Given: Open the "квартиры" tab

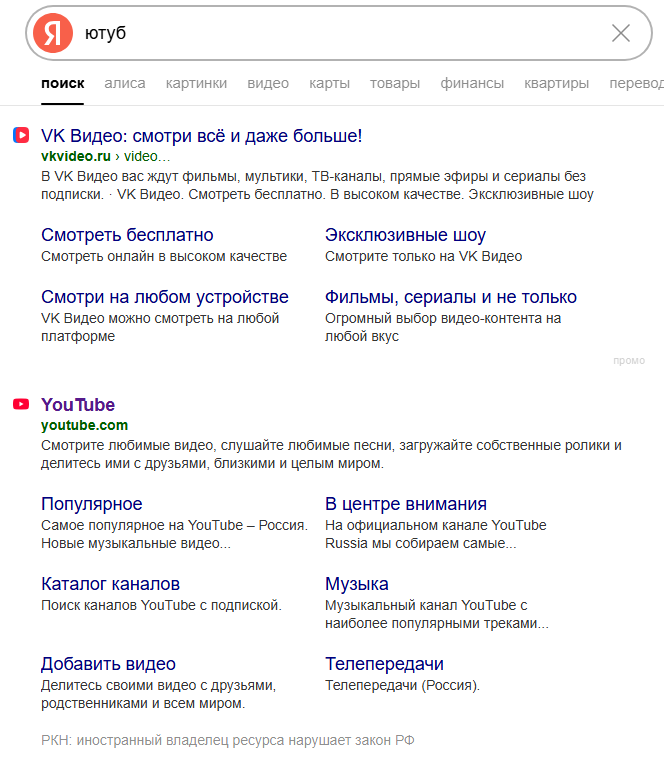Looking at the screenshot, I should click(557, 83).
